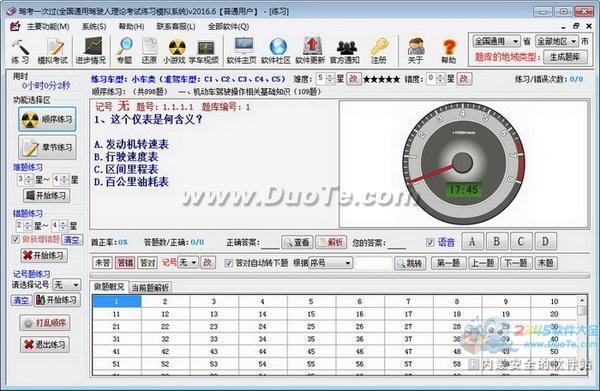Screen dimensions: 600x391
Task: Expand the 全国通用 province dropdown
Action: [x=496, y=41]
